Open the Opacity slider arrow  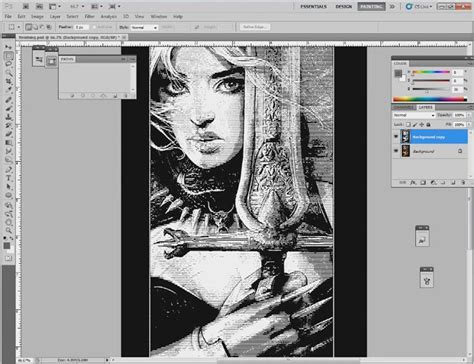469,115
